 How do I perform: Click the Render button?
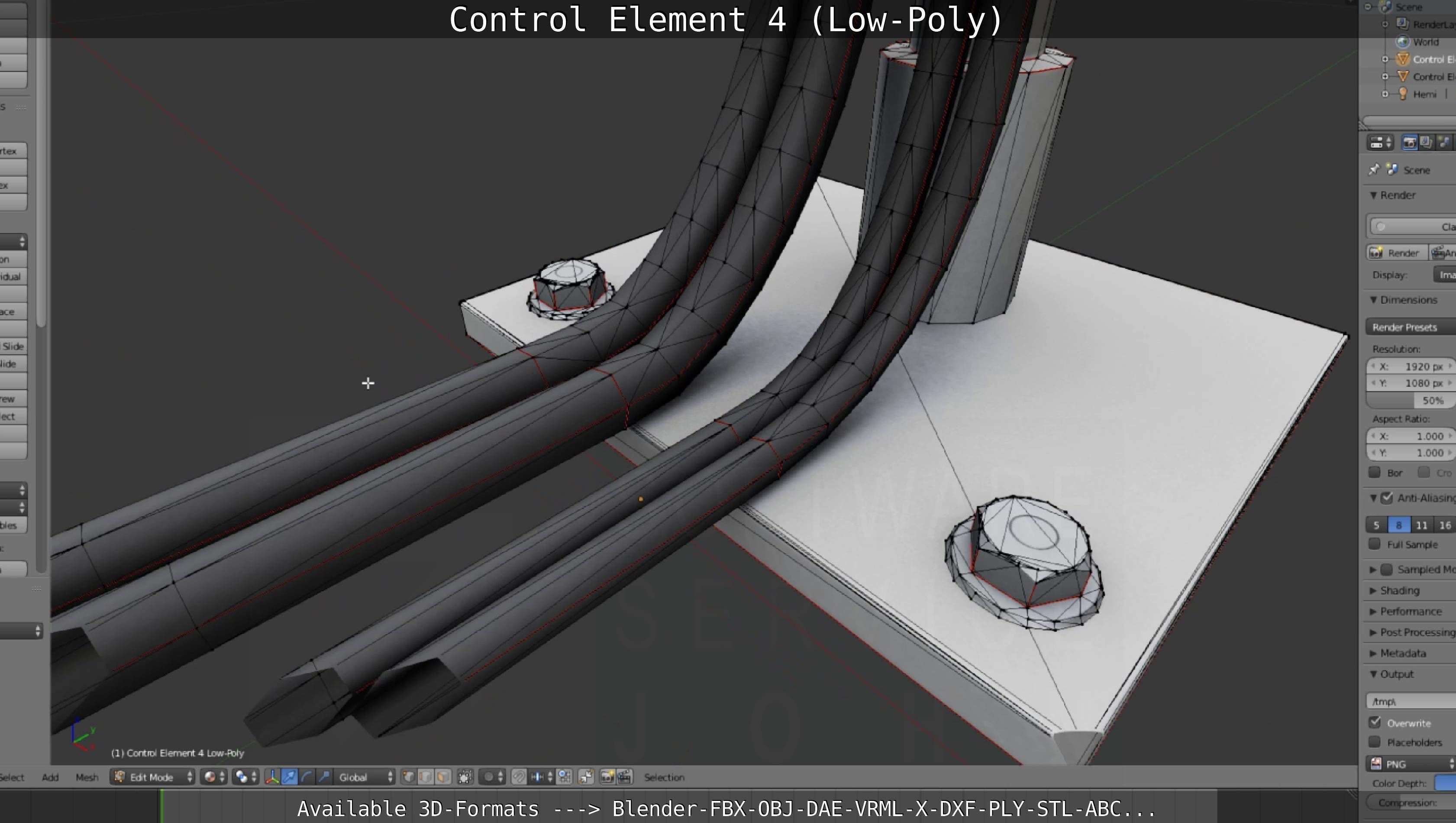coord(1397,253)
